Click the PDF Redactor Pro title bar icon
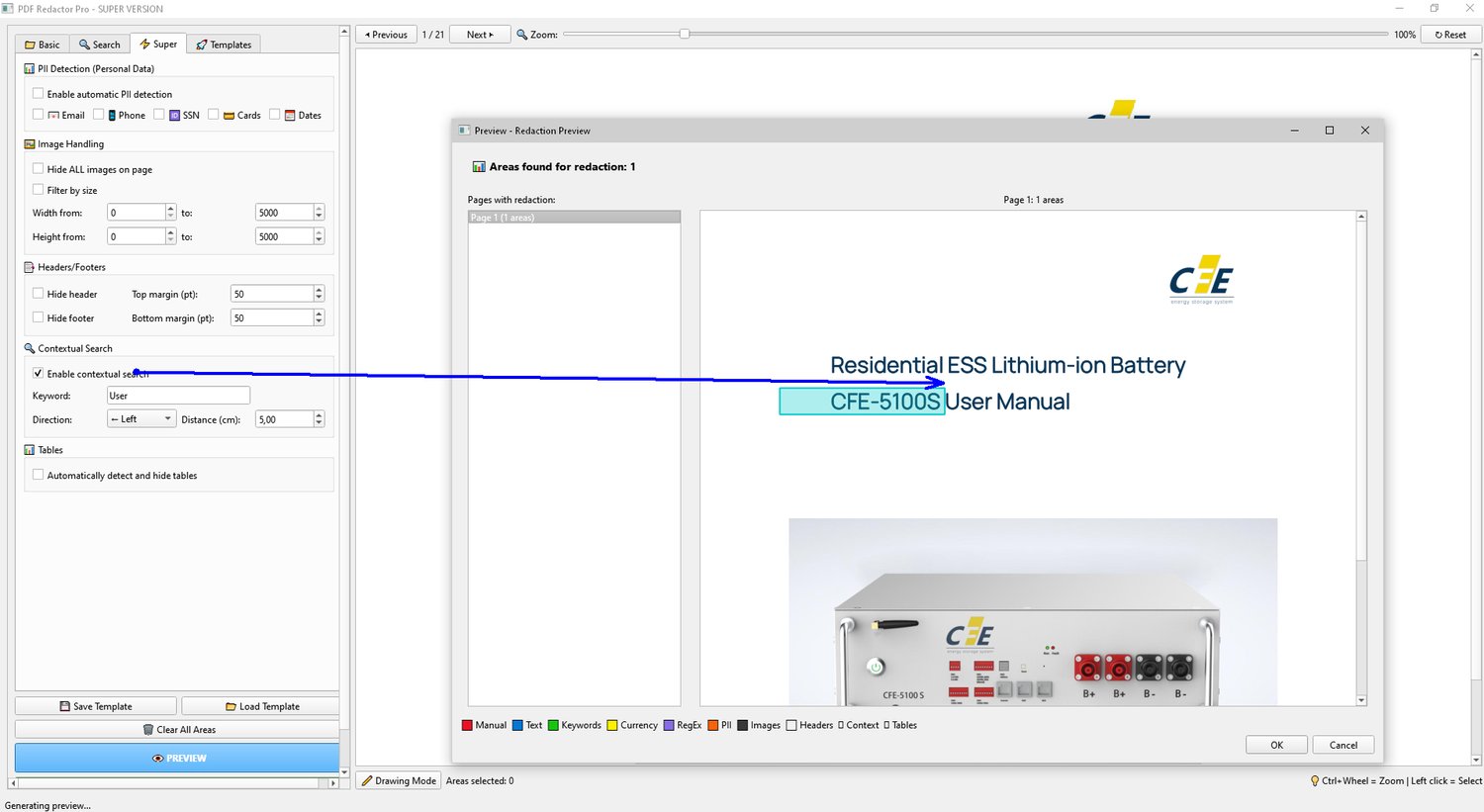Image resolution: width=1484 pixels, height=812 pixels. coord(8,8)
